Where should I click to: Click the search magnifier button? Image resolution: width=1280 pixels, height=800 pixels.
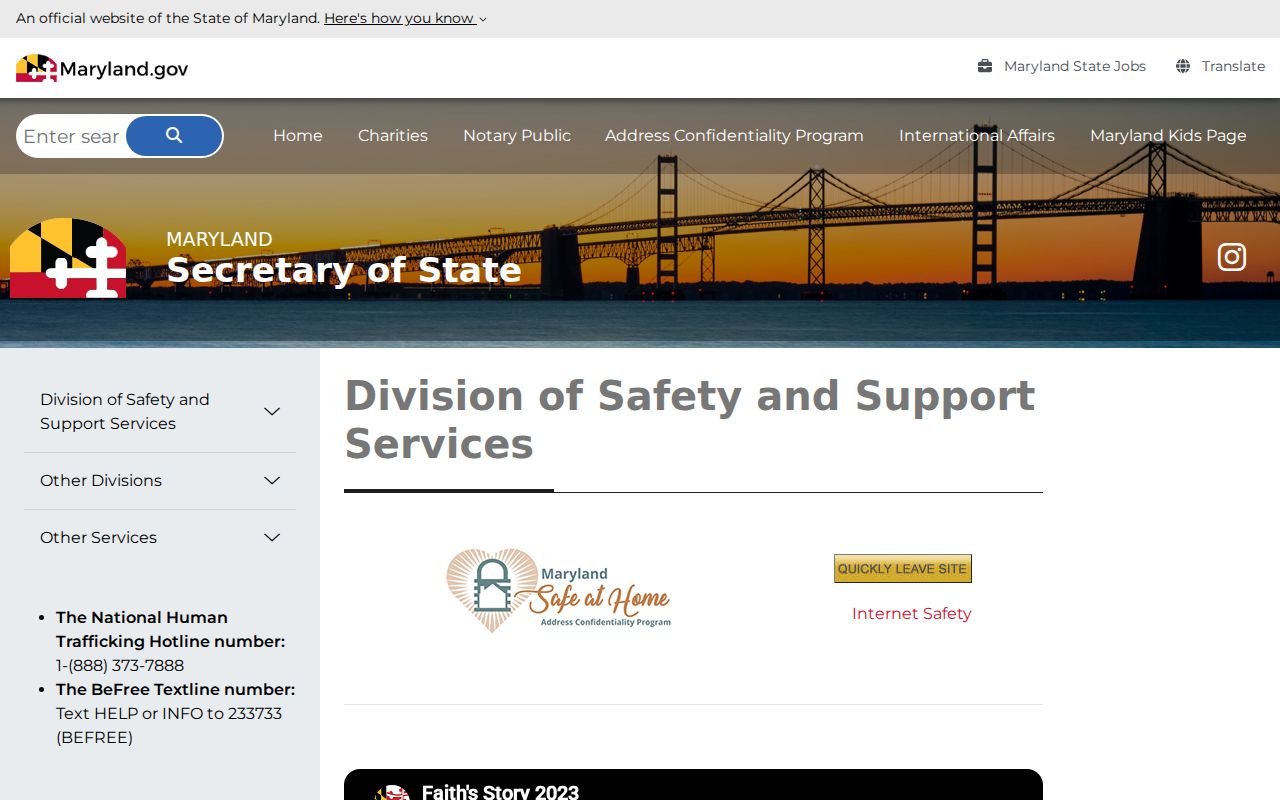[174, 136]
